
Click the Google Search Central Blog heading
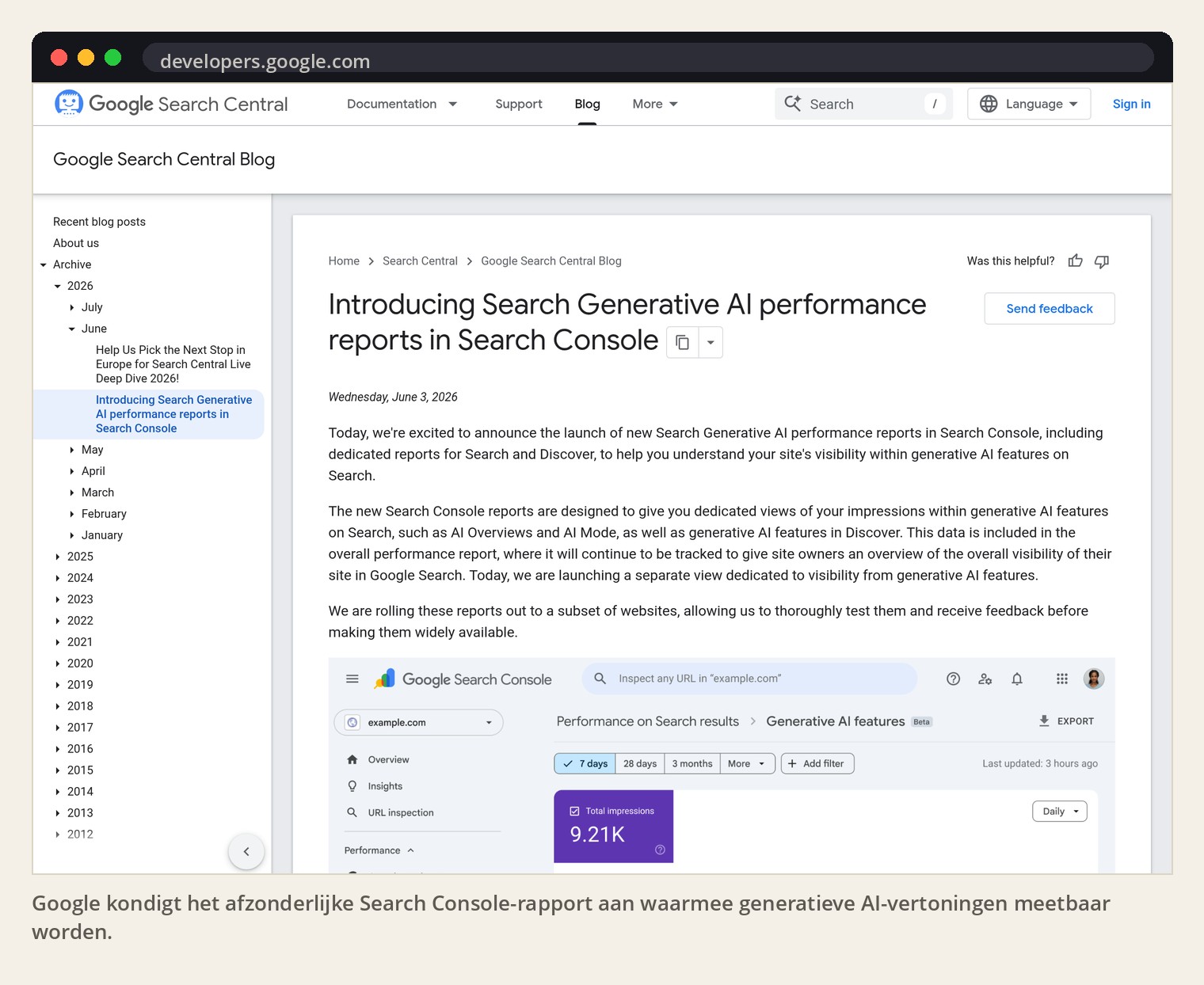(164, 159)
